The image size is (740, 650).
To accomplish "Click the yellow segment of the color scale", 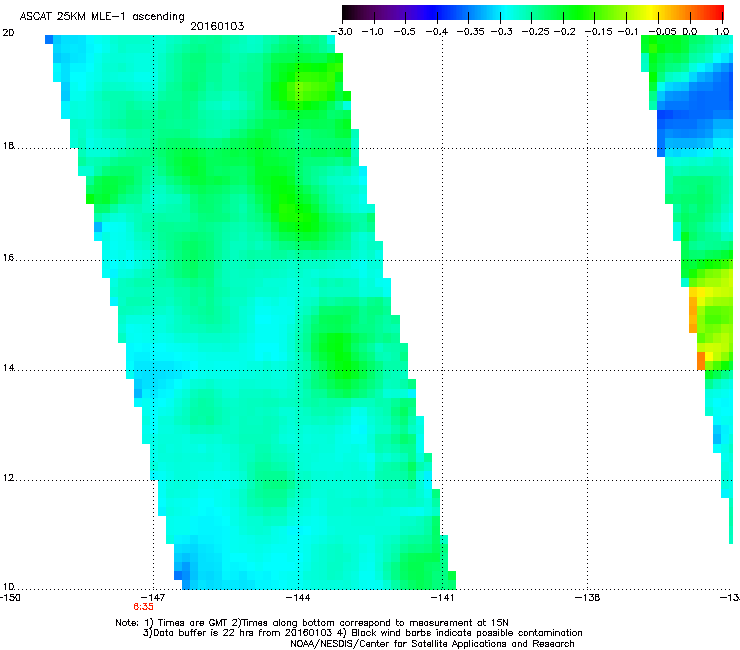I will click(650, 13).
